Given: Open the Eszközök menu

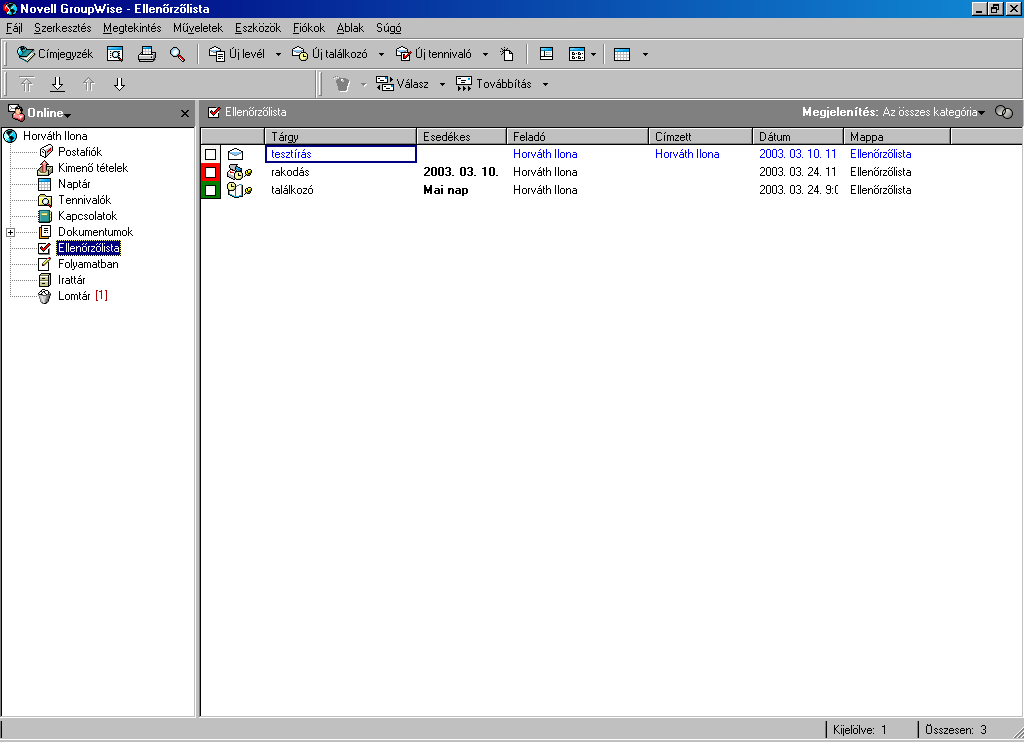Looking at the screenshot, I should 258,28.
